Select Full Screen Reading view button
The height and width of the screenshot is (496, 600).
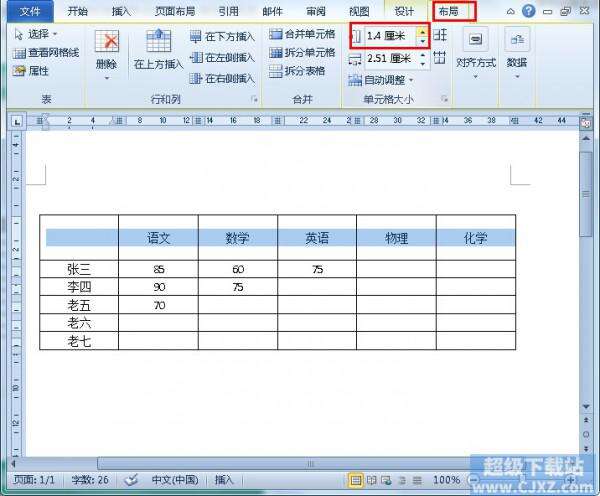(371, 480)
